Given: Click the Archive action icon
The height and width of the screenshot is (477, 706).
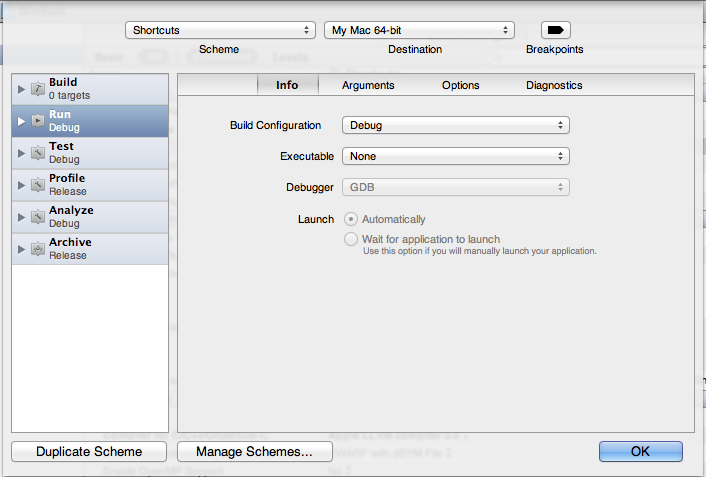Looking at the screenshot, I should tap(37, 249).
